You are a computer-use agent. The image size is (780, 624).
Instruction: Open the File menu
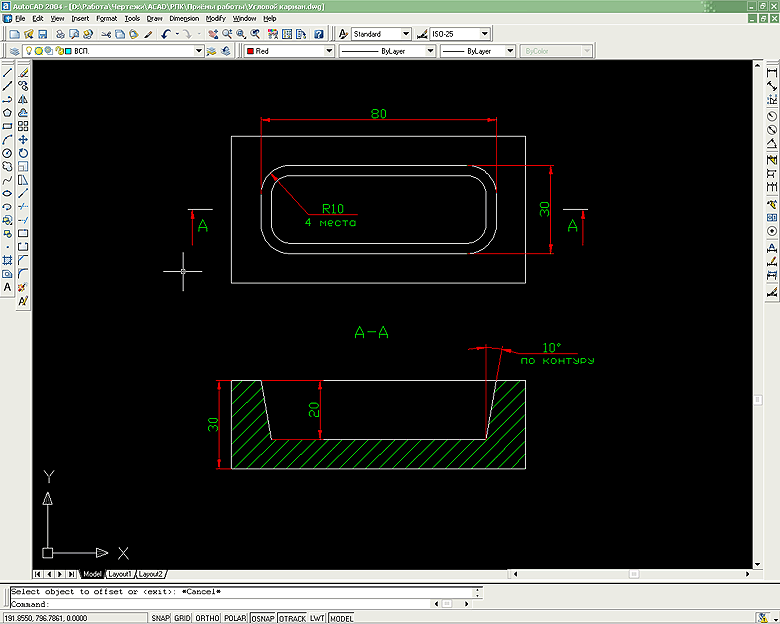coord(20,18)
